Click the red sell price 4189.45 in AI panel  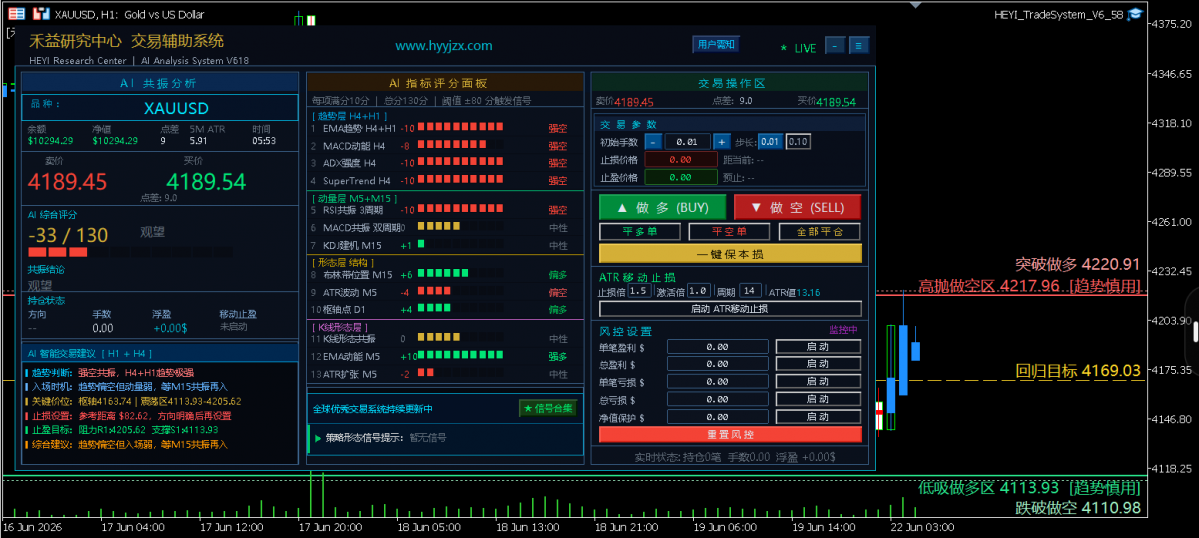point(67,181)
